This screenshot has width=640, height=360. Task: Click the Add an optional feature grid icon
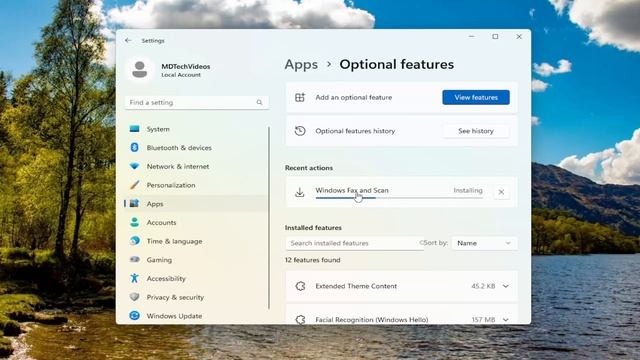[x=300, y=97]
